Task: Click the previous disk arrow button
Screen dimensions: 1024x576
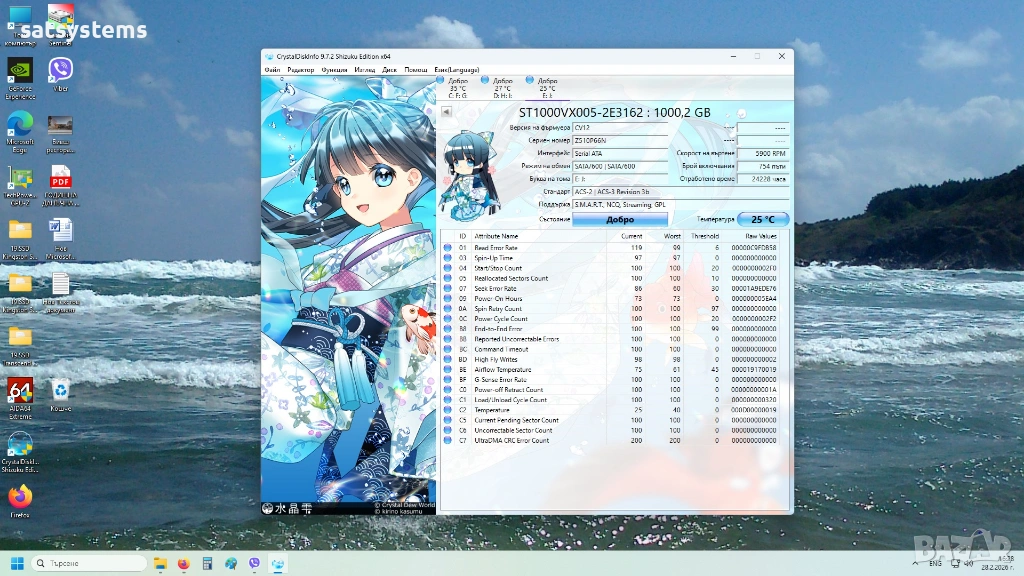Action: point(446,112)
